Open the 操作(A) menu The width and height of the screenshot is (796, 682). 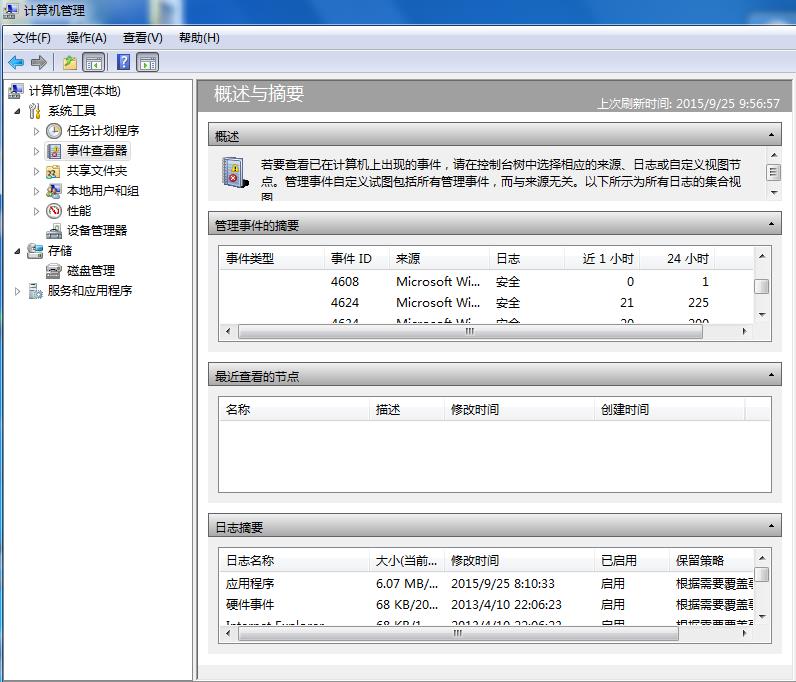point(86,38)
